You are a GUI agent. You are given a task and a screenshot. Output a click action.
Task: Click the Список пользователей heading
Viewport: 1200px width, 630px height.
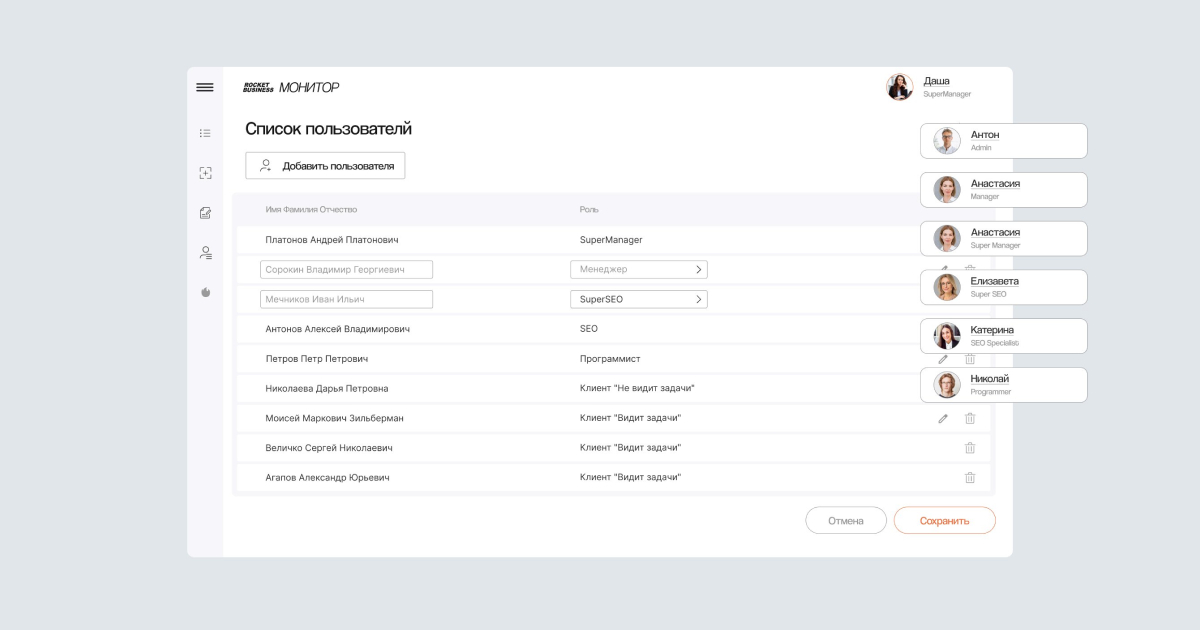coord(329,129)
